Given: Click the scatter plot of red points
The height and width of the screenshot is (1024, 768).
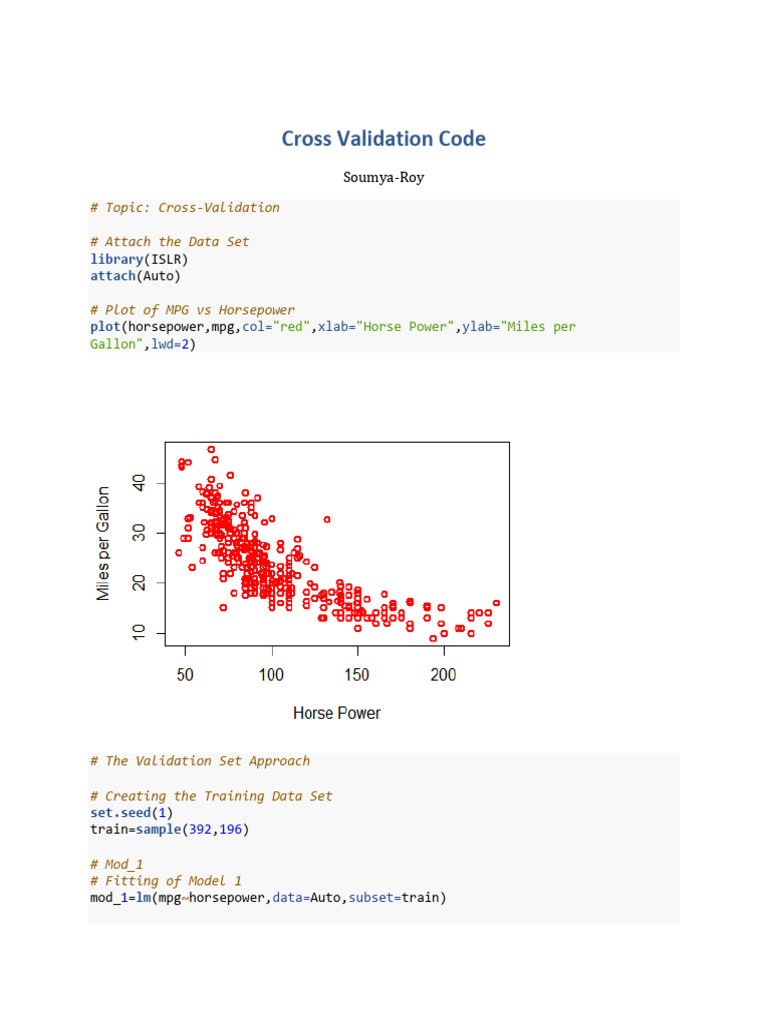Looking at the screenshot, I should pos(337,543).
